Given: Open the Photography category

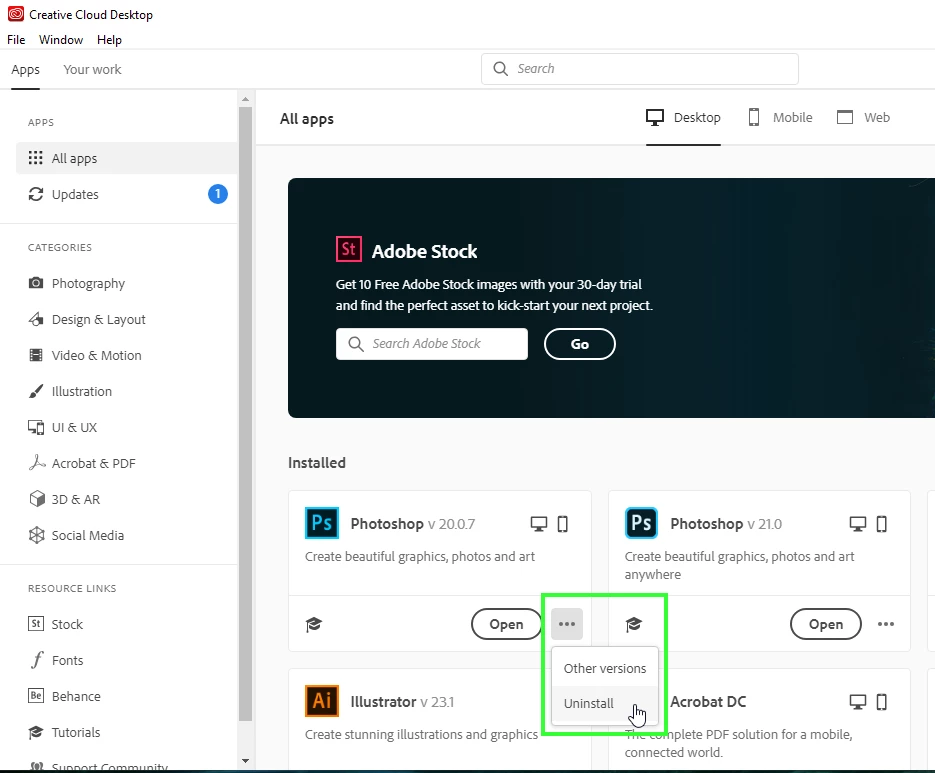Looking at the screenshot, I should click(88, 283).
